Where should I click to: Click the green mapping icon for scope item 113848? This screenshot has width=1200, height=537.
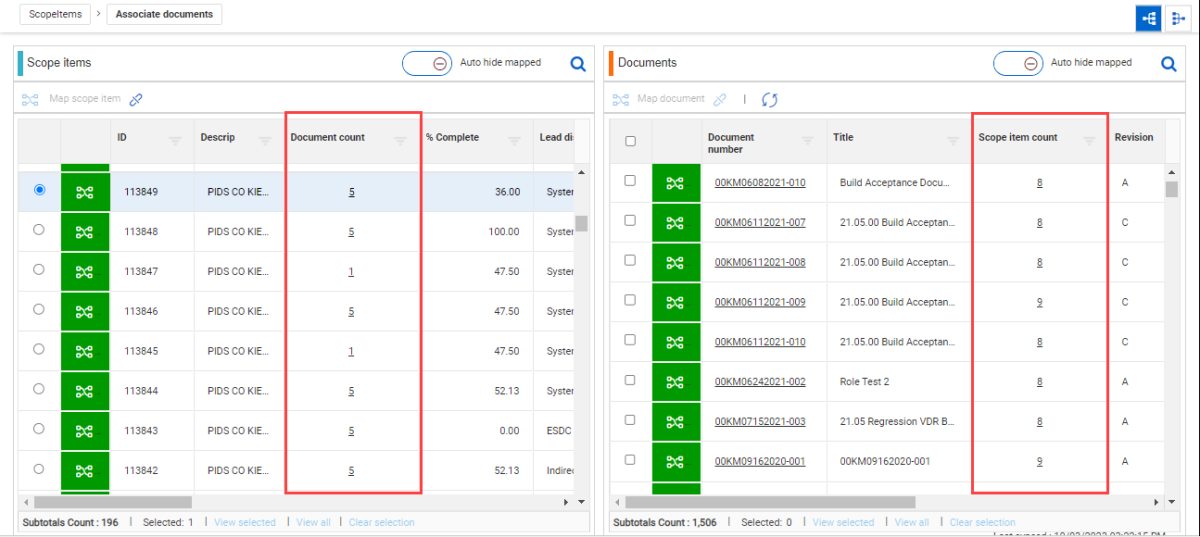click(85, 231)
